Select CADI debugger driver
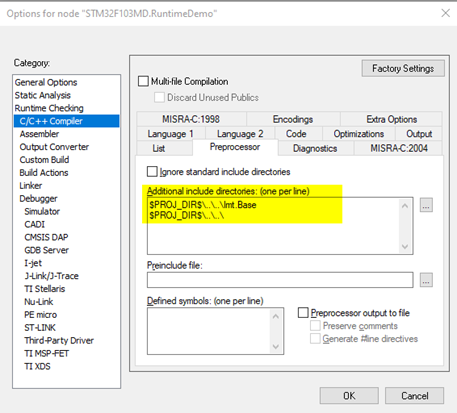The image size is (457, 413). (x=34, y=224)
